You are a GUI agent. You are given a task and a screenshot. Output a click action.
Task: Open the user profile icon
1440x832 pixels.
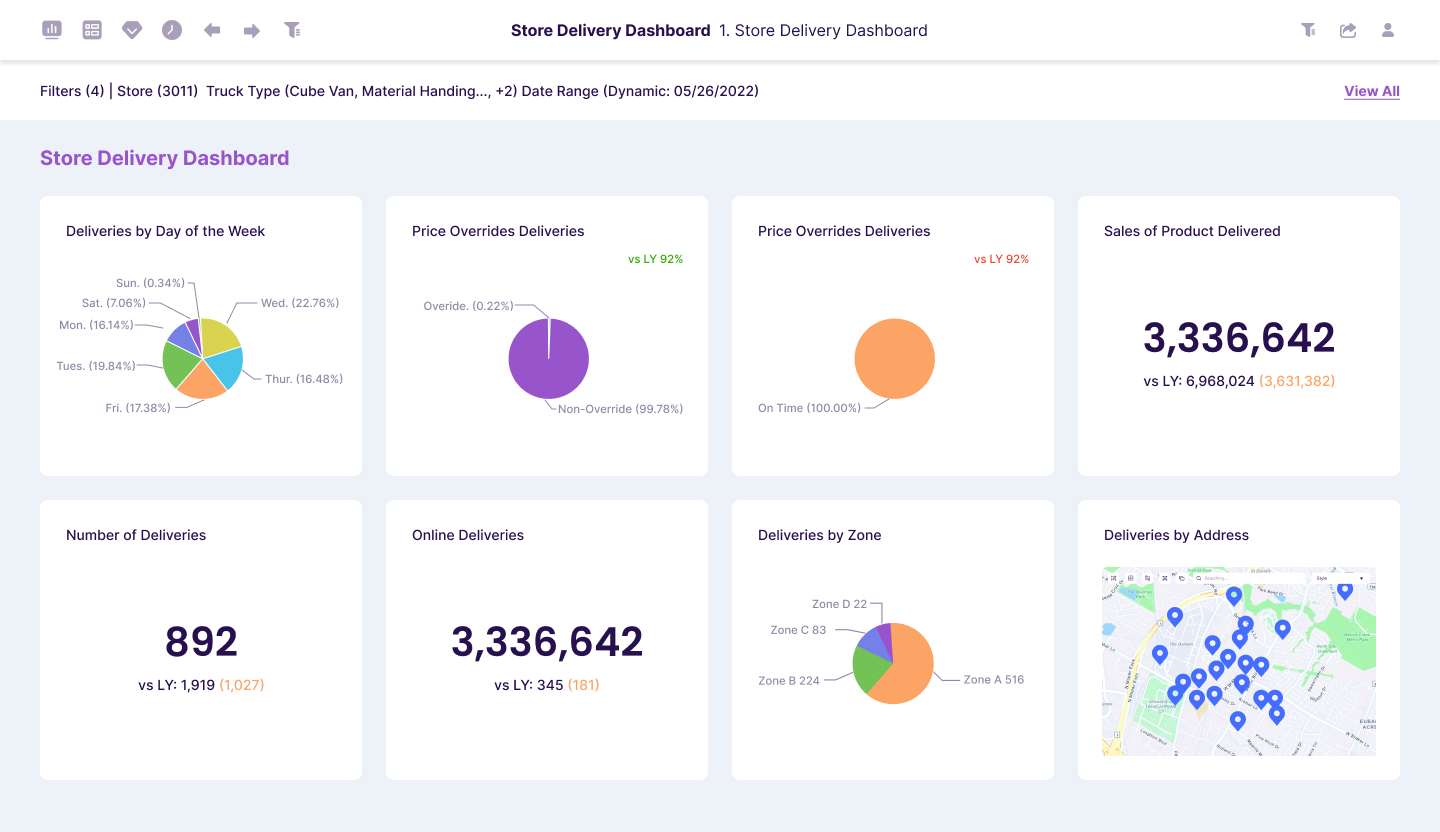pyautogui.click(x=1388, y=30)
